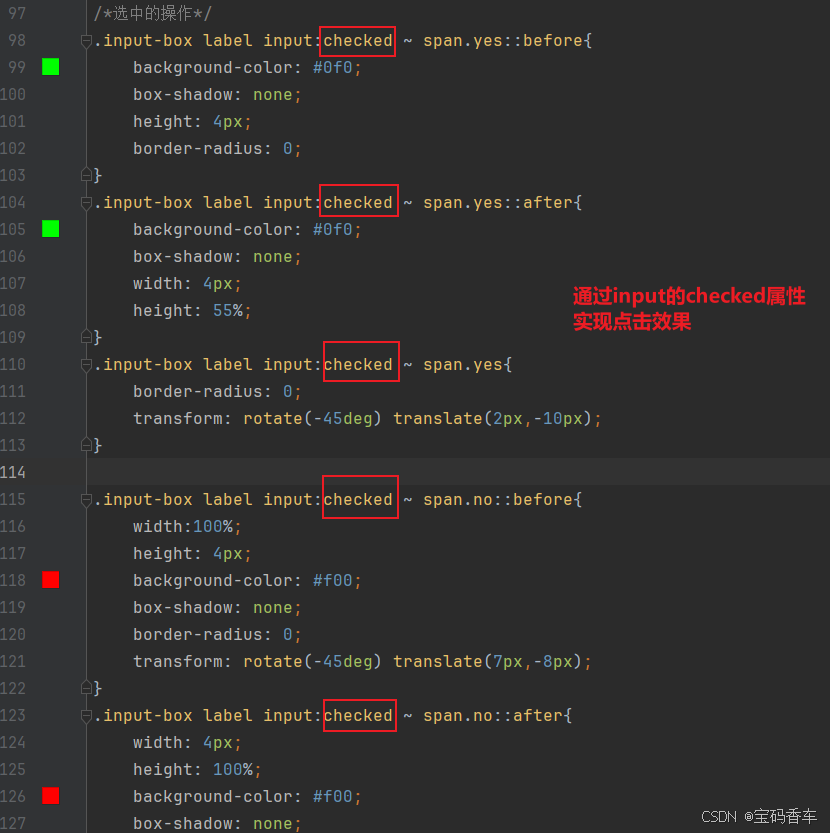The height and width of the screenshot is (833, 830).
Task: Click 'checked' pseudo-class on line 123
Action: click(x=358, y=716)
